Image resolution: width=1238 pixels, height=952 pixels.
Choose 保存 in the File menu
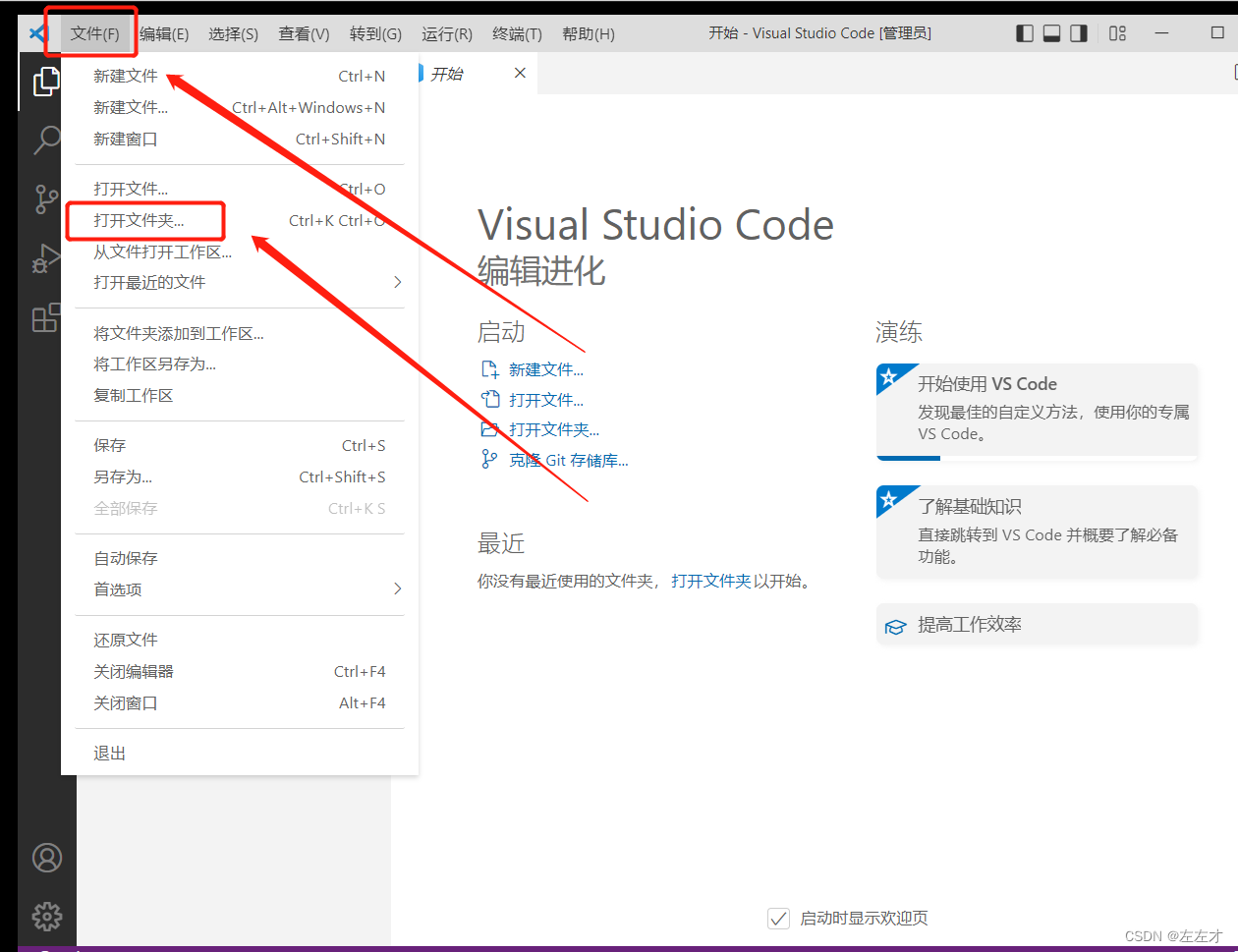pos(240,445)
